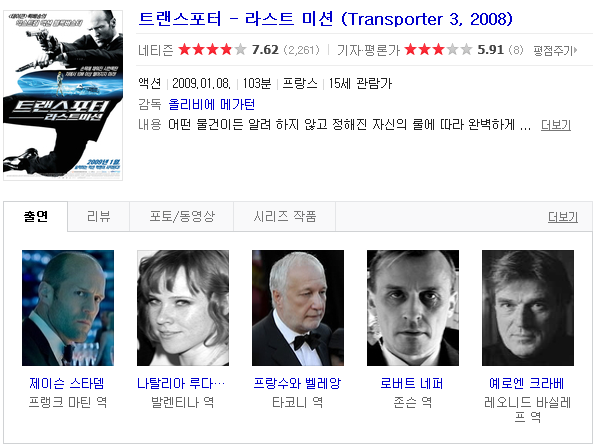Click the netizen red star rating
The width and height of the screenshot is (599, 448).
[212, 50]
